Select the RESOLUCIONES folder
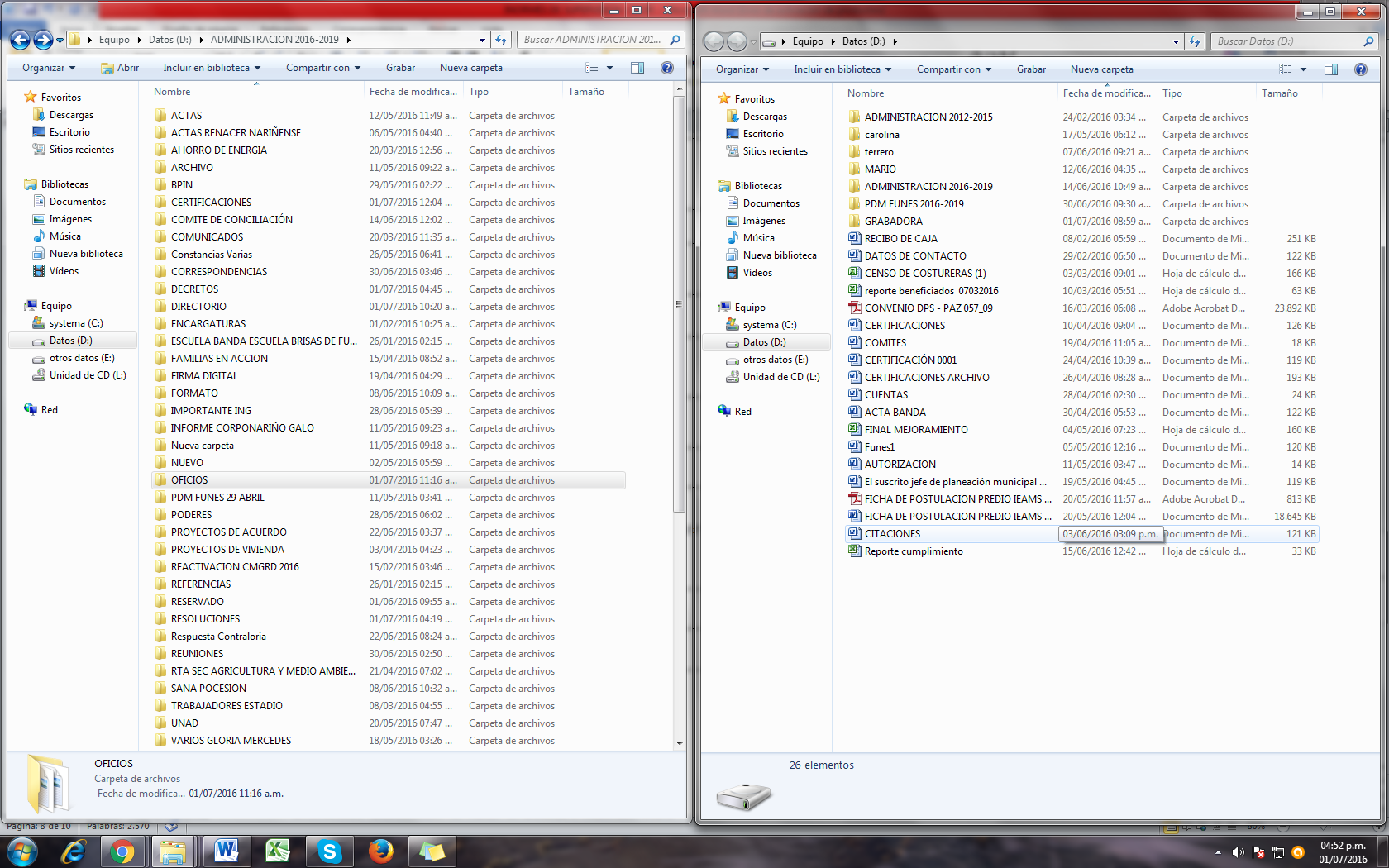The image size is (1389, 868). (205, 619)
